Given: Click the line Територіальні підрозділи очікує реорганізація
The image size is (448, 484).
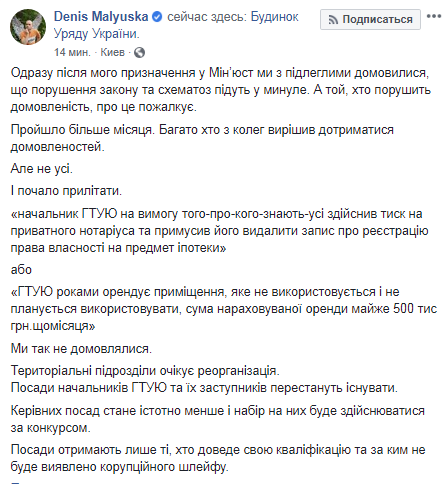Looking at the screenshot, I should point(145,371).
